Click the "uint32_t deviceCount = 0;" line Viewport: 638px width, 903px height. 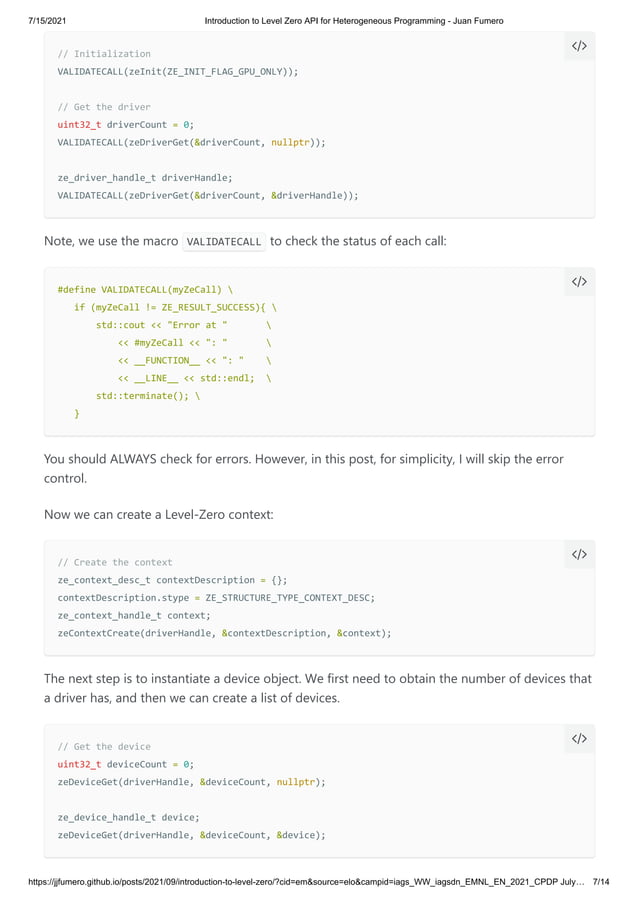(x=125, y=764)
